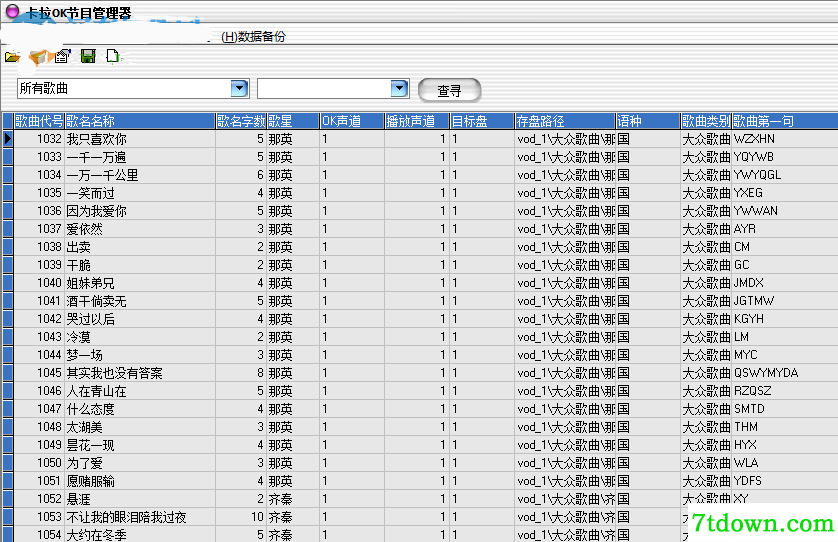Sort by the 歌曲代号 column header
The width and height of the screenshot is (838, 542).
tap(39, 121)
